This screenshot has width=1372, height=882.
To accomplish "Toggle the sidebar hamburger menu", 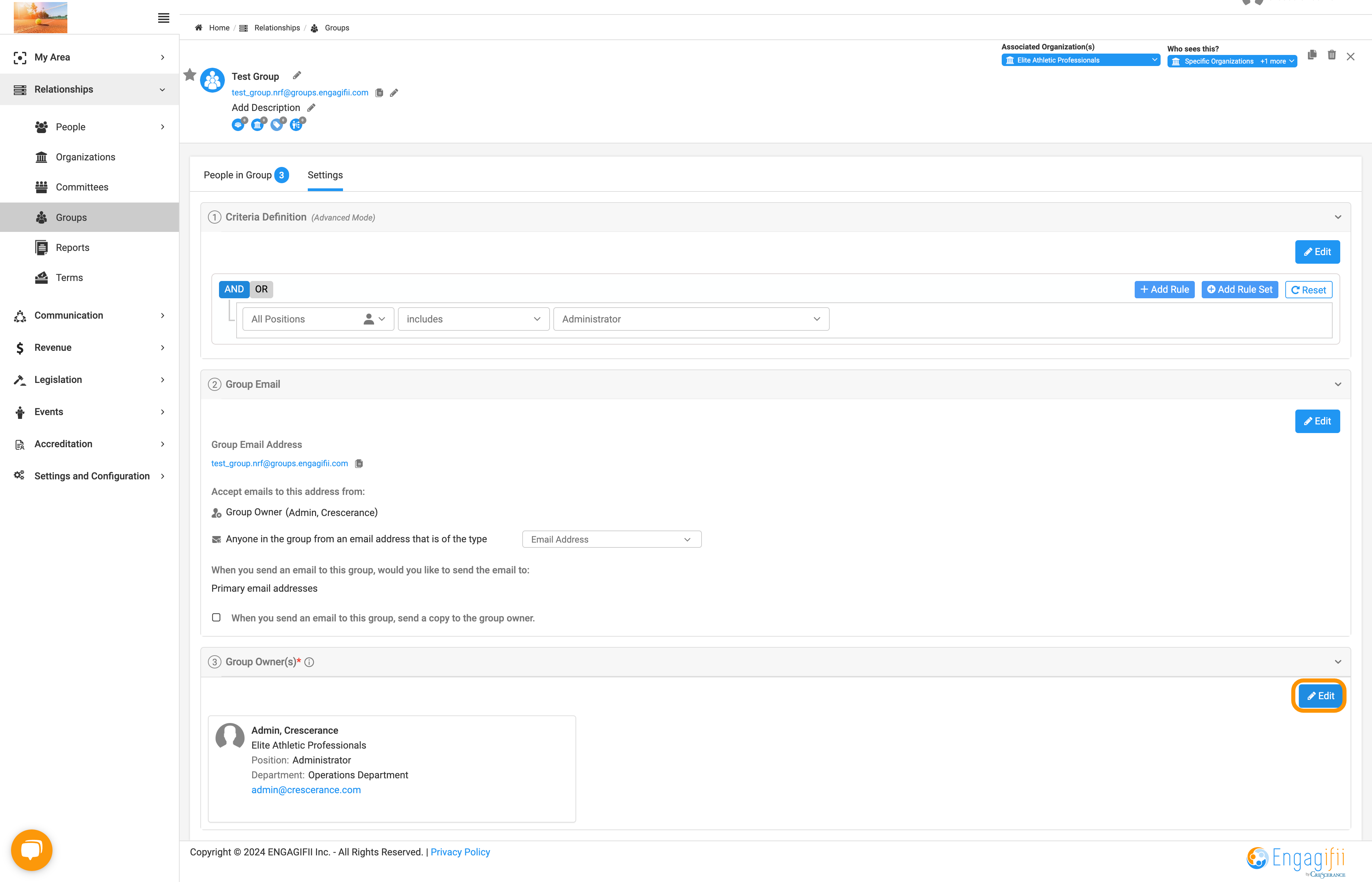I will pos(164,18).
